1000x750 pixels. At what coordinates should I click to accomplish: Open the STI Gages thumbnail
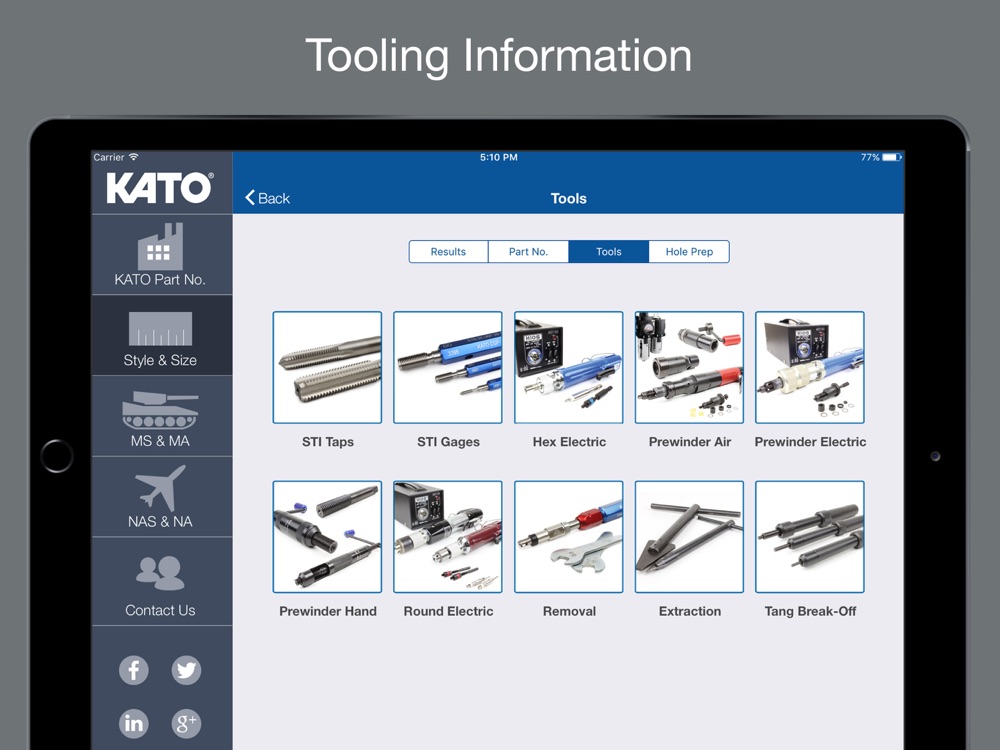[x=448, y=367]
